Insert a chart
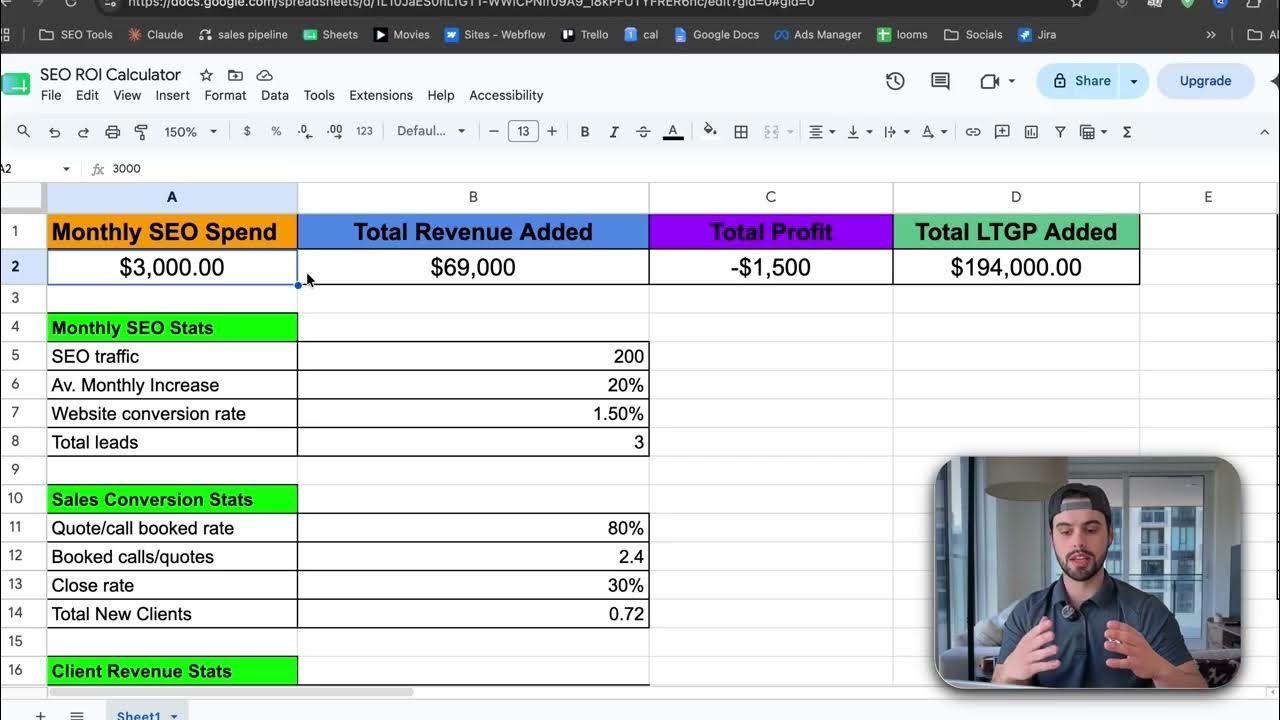This screenshot has width=1280, height=720. coord(1031,132)
